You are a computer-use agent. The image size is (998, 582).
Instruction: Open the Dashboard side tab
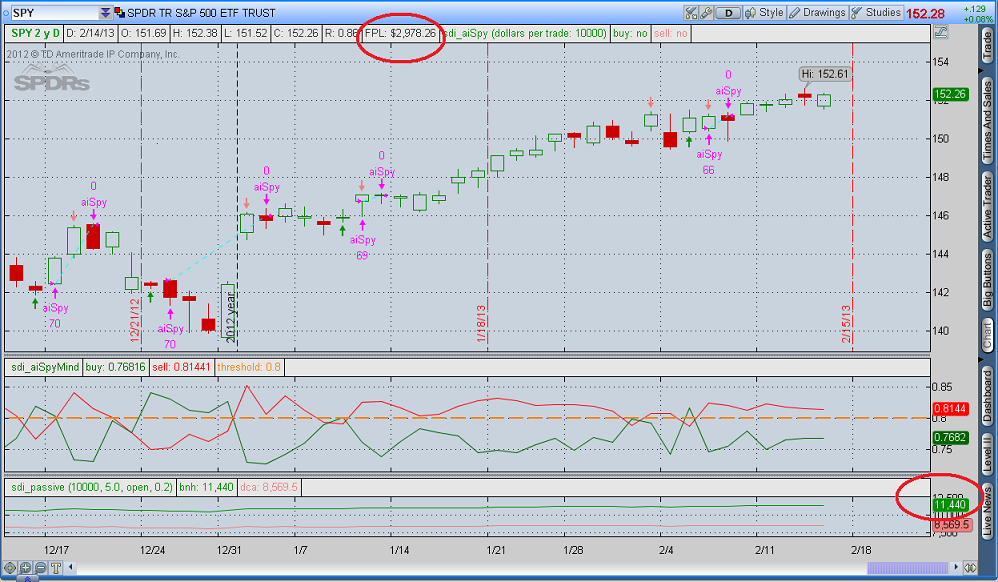[x=987, y=397]
